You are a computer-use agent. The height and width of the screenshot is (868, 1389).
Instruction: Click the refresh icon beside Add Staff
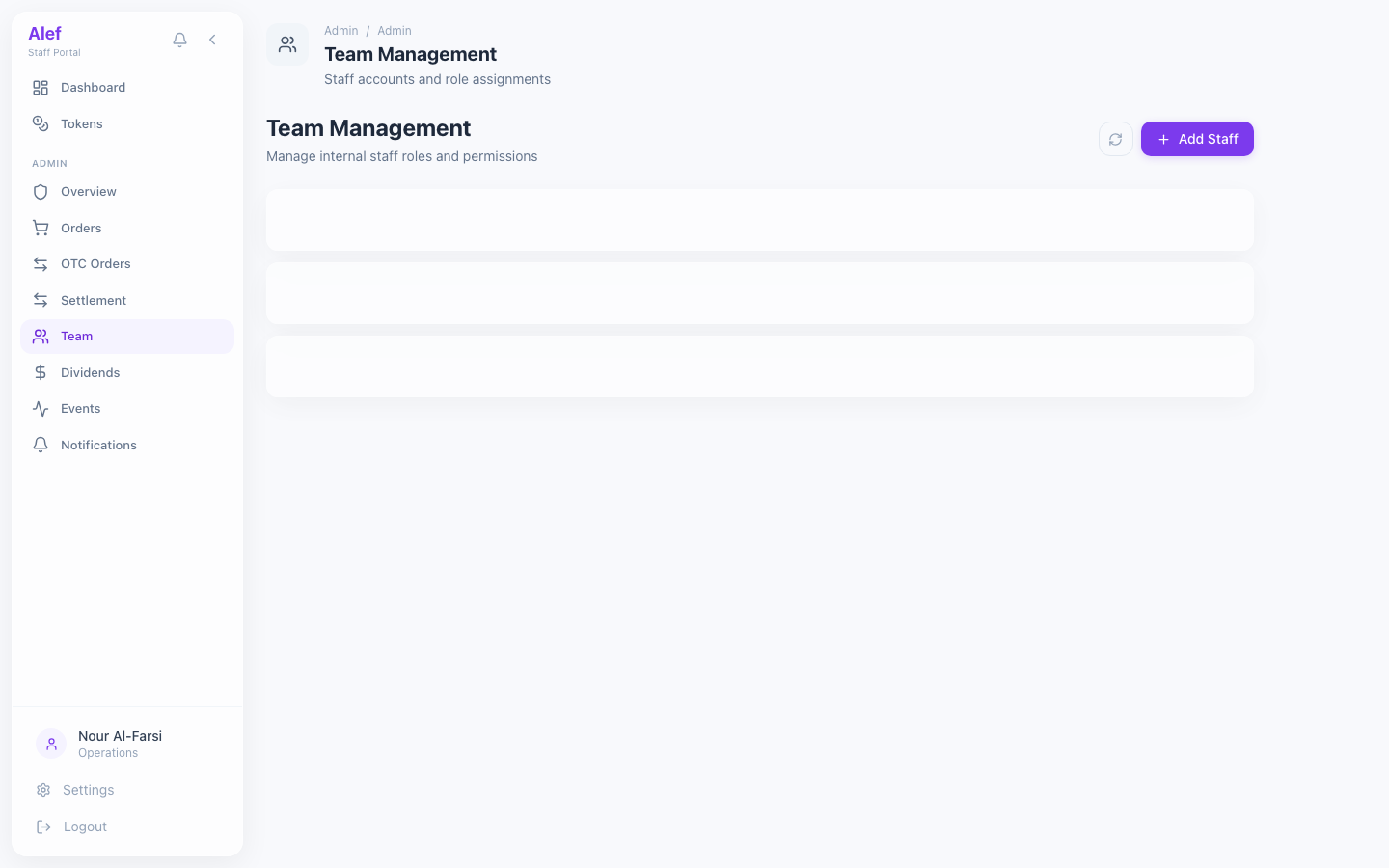point(1115,139)
